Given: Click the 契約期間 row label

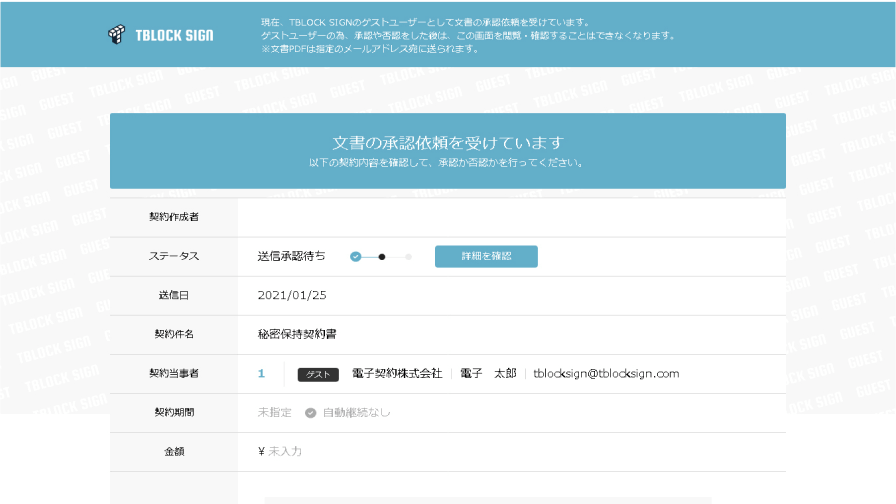Looking at the screenshot, I should tap(174, 413).
